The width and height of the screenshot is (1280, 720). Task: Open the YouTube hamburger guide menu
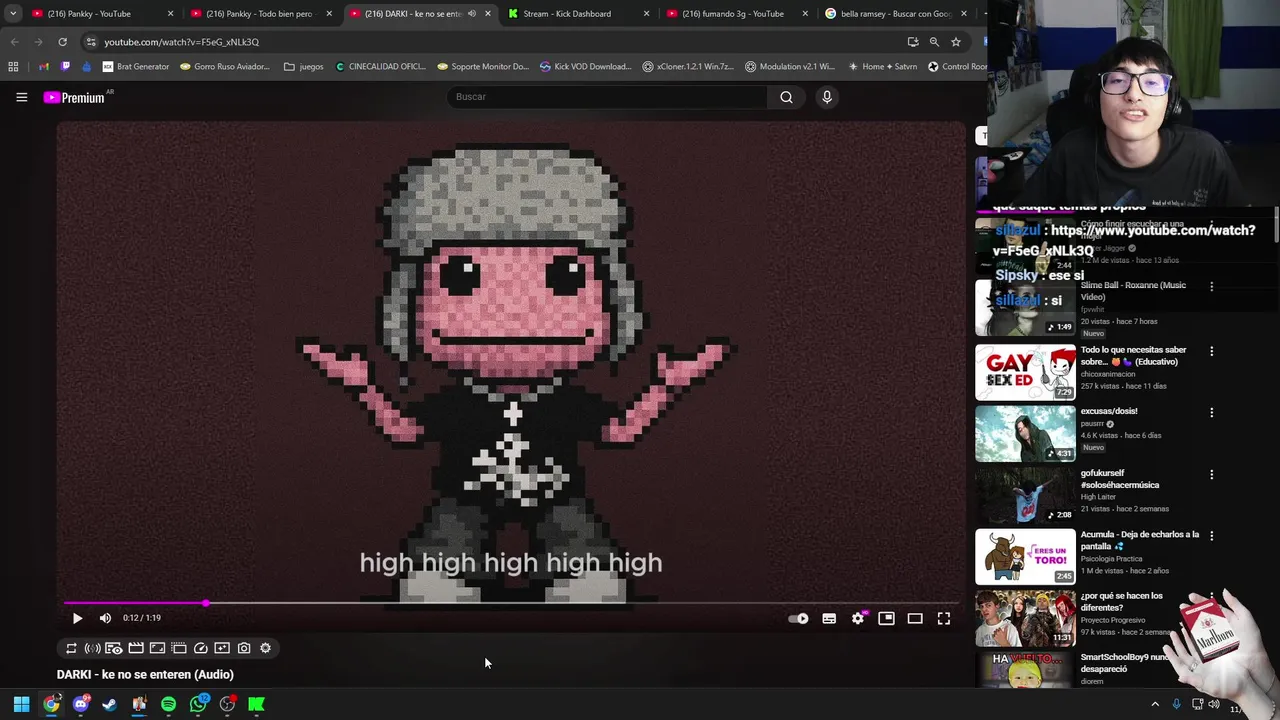21,97
